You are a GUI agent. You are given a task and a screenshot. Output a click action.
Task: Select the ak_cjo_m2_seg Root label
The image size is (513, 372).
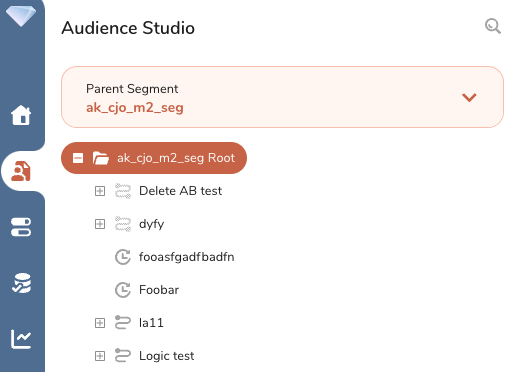click(176, 158)
